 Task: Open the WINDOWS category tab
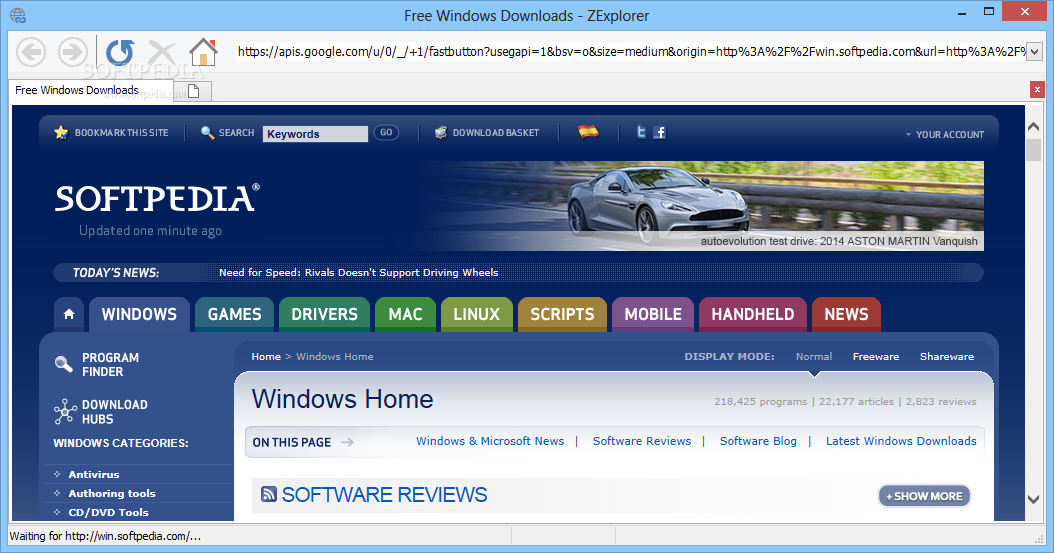(x=139, y=314)
